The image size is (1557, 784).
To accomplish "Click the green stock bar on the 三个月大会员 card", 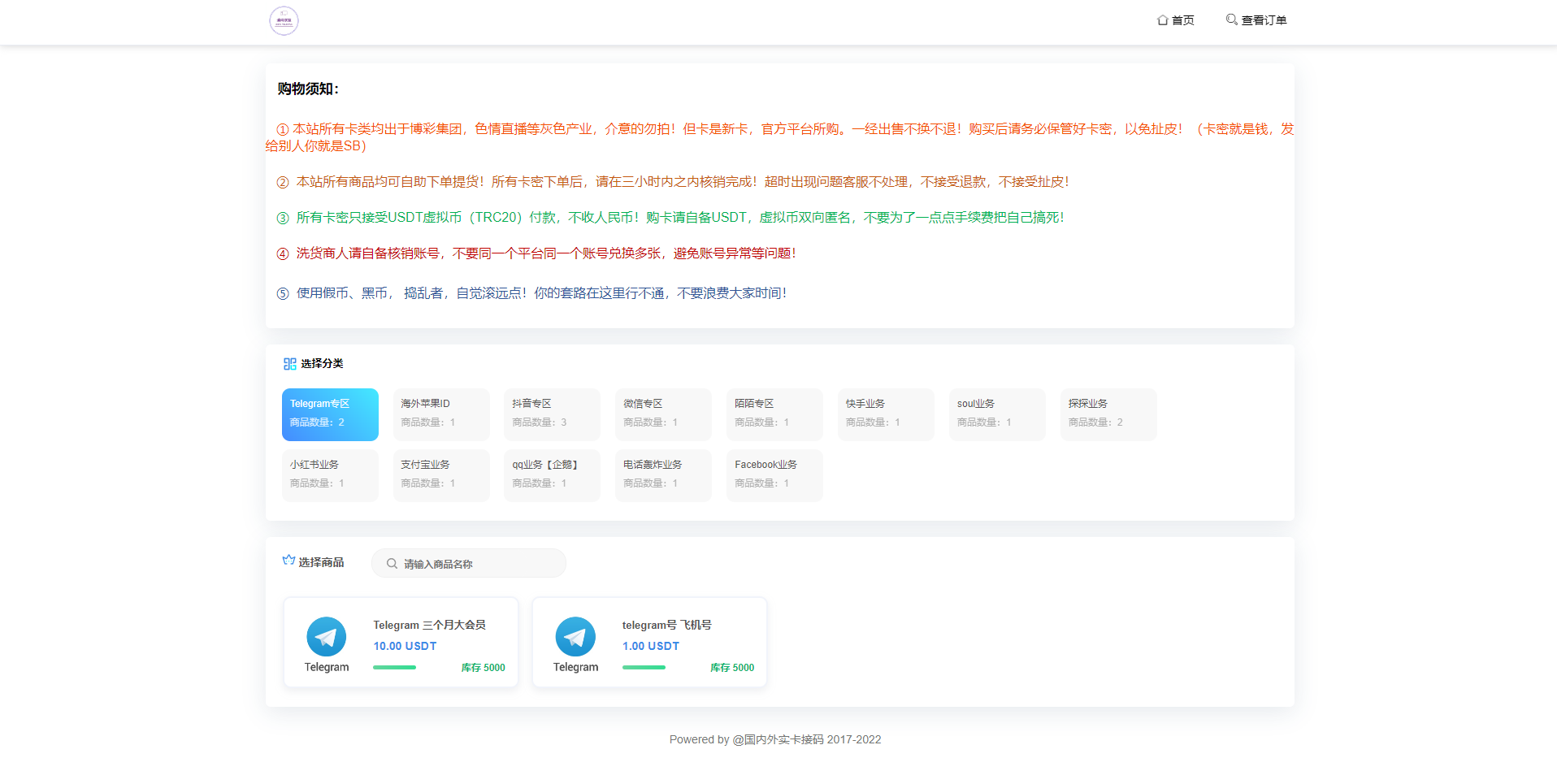I will tap(394, 668).
